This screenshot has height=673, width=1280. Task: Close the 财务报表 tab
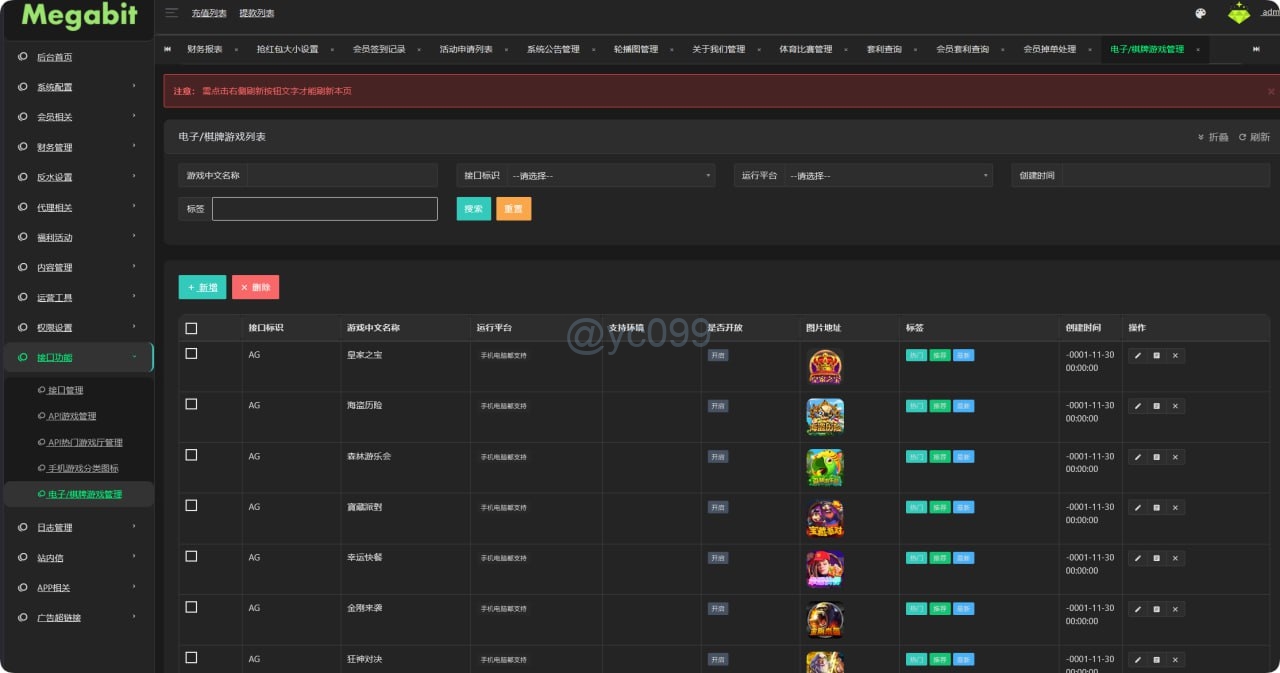[236, 49]
